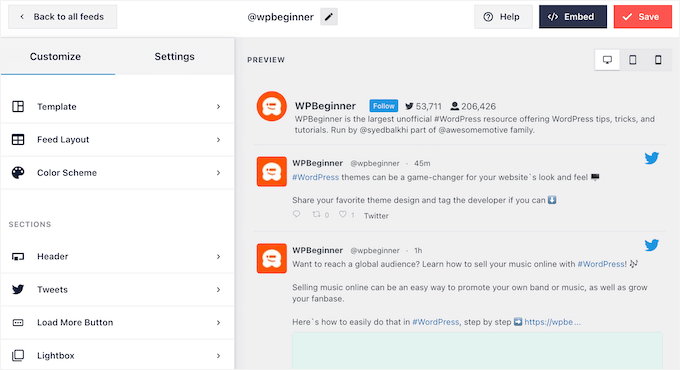
Task: Click the pencil edit icon beside @wpbeginner
Action: [x=329, y=17]
